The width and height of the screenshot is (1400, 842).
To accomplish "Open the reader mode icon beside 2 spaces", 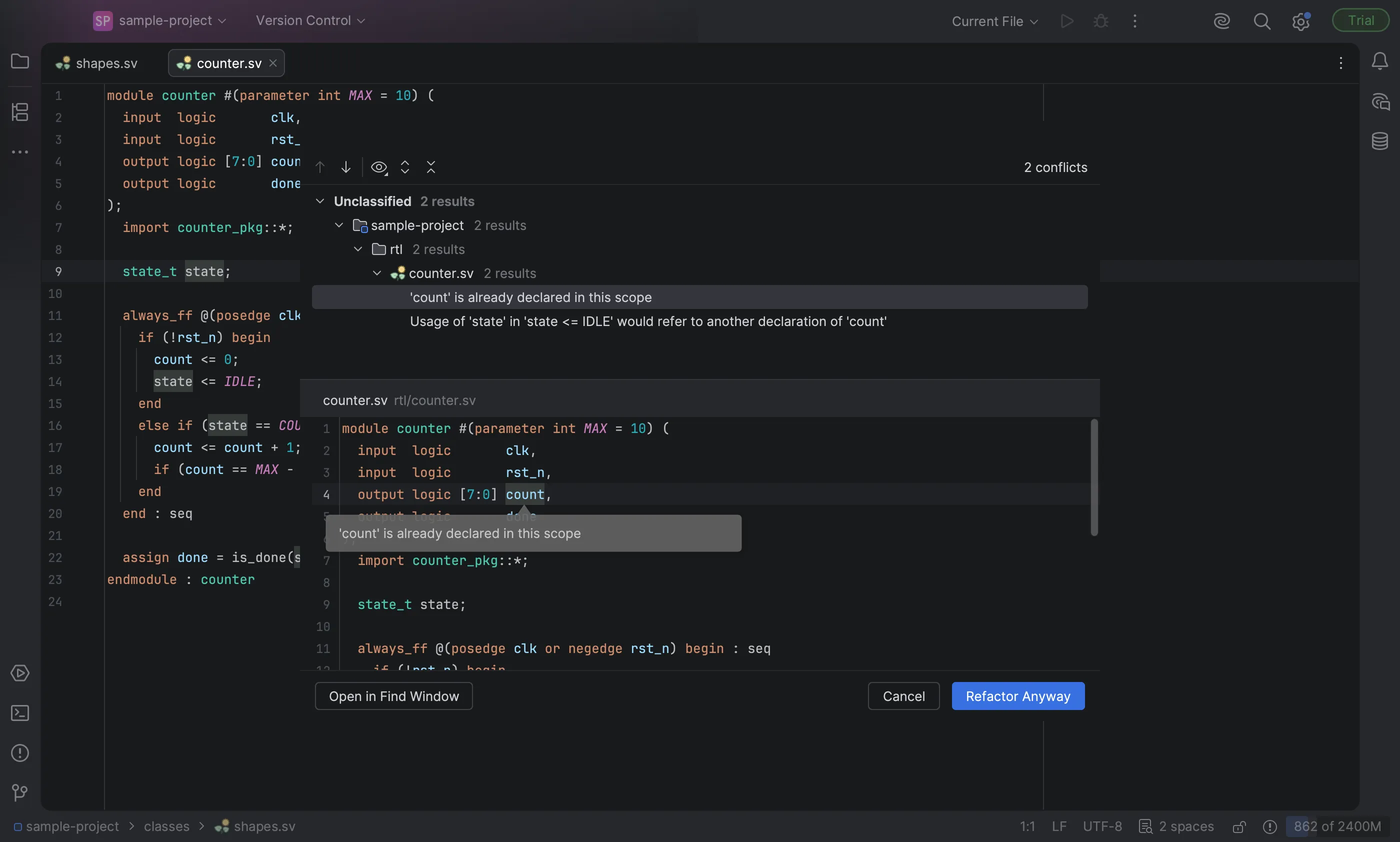I will tap(1145, 826).
